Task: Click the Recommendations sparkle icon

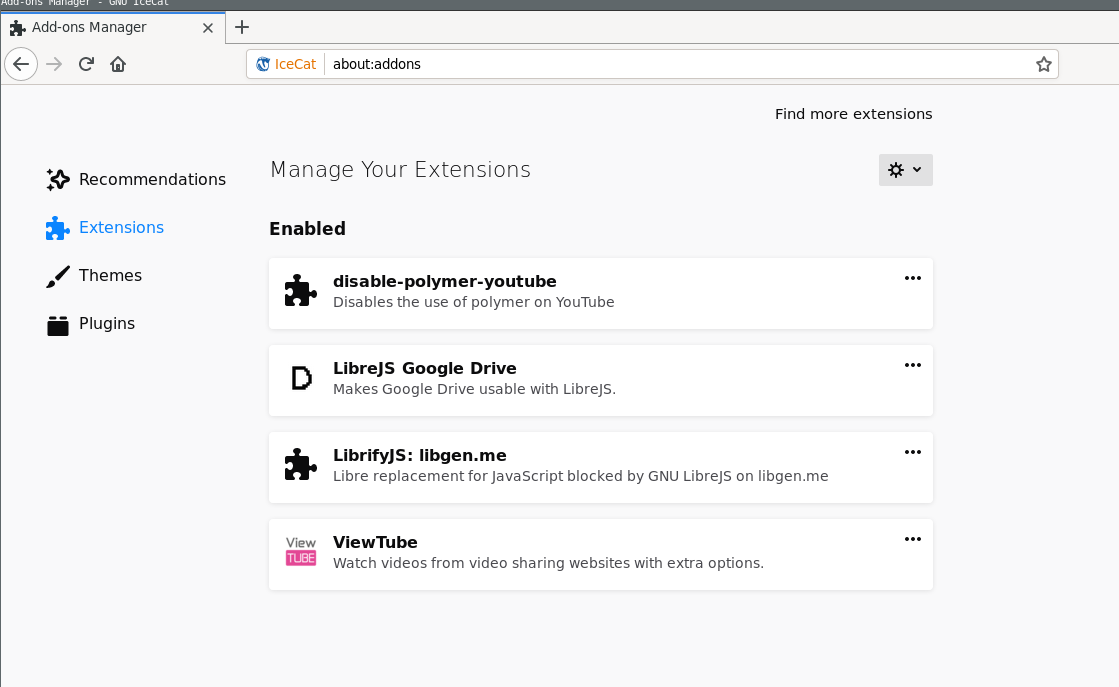Action: [x=58, y=180]
